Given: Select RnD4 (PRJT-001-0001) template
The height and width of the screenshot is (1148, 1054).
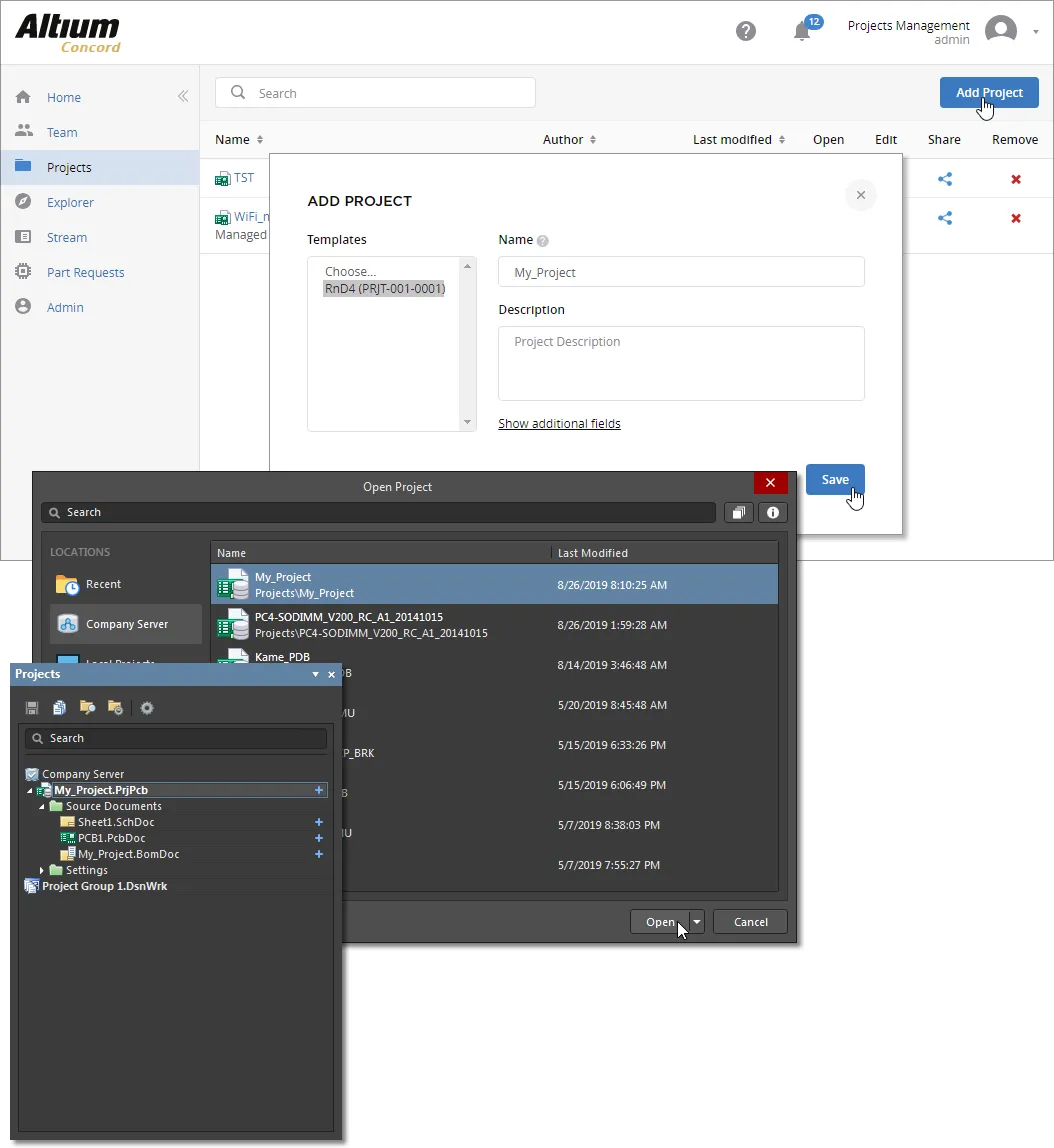Looking at the screenshot, I should (x=385, y=288).
